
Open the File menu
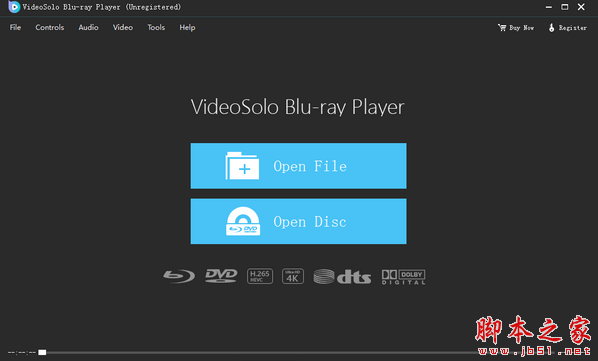click(x=15, y=27)
